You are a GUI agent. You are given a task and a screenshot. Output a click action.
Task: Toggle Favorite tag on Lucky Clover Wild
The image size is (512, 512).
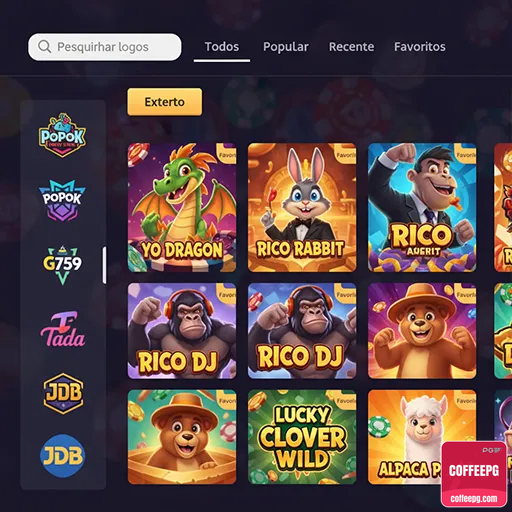345,400
